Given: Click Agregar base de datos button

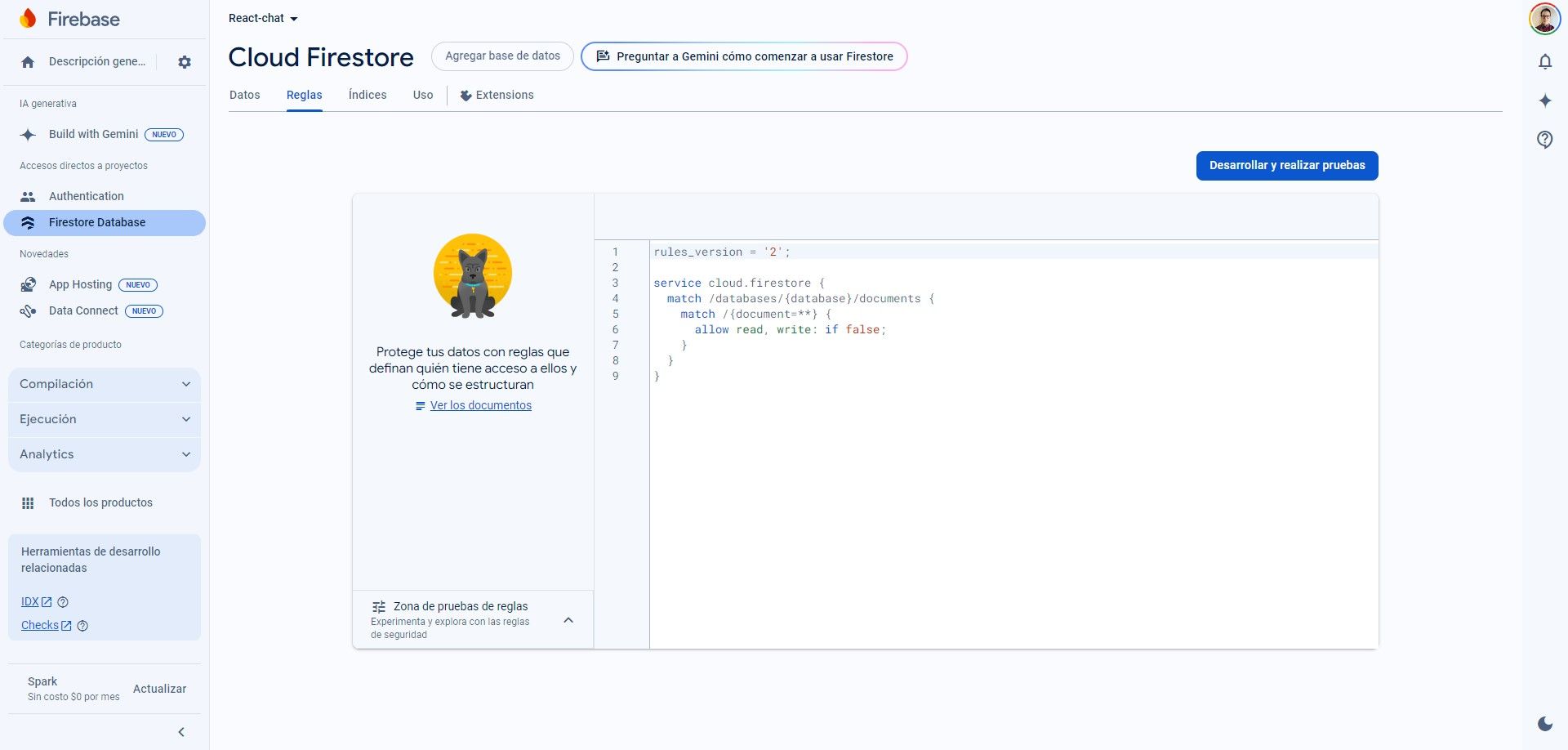Looking at the screenshot, I should (502, 56).
